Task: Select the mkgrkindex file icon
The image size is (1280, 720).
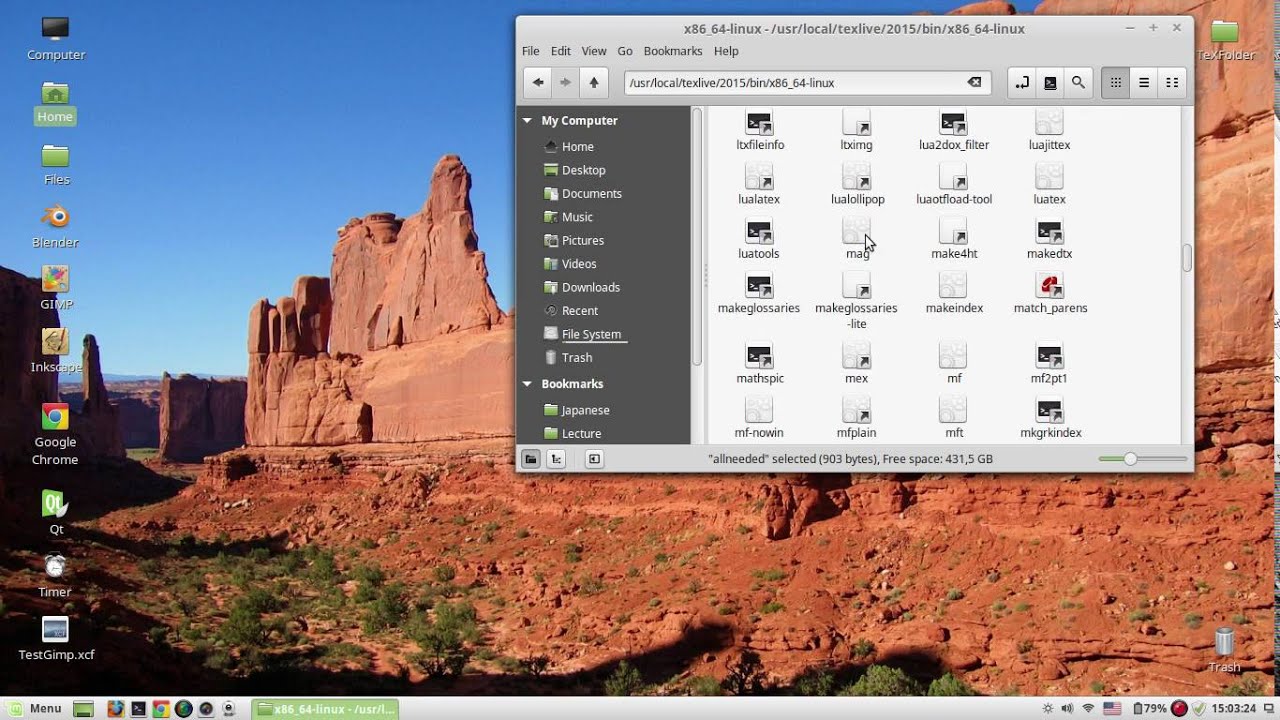Action: pos(1049,410)
